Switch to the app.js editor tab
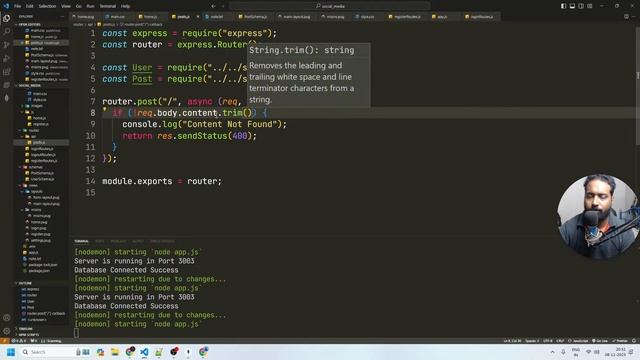Viewport: 640px width, 360px height. (x=442, y=17)
